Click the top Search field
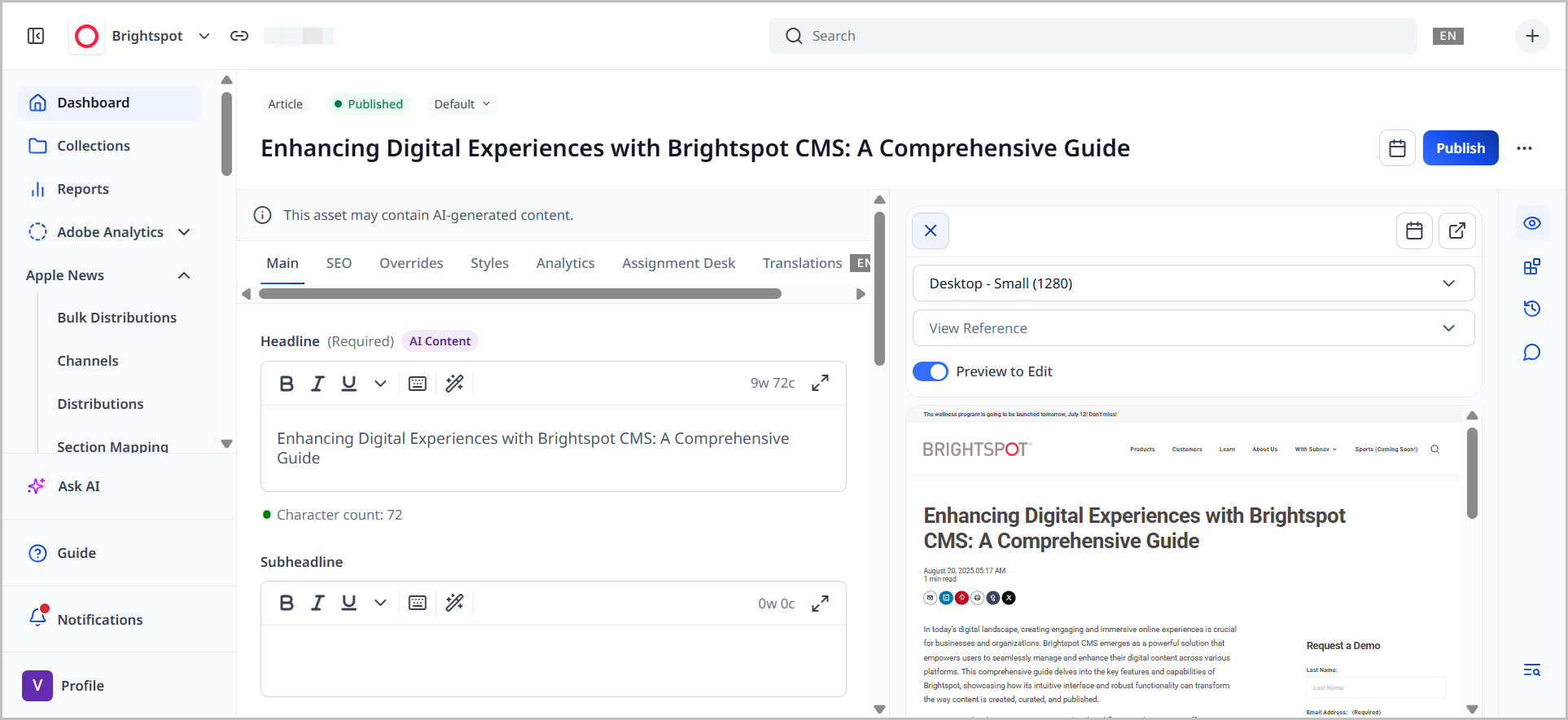Image resolution: width=1568 pixels, height=720 pixels. click(1091, 36)
